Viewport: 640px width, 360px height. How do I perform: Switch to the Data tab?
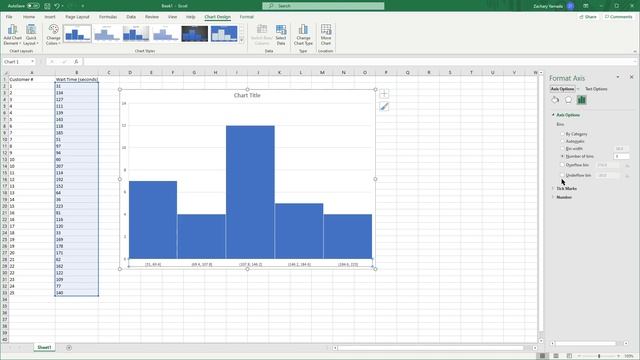tap(131, 17)
